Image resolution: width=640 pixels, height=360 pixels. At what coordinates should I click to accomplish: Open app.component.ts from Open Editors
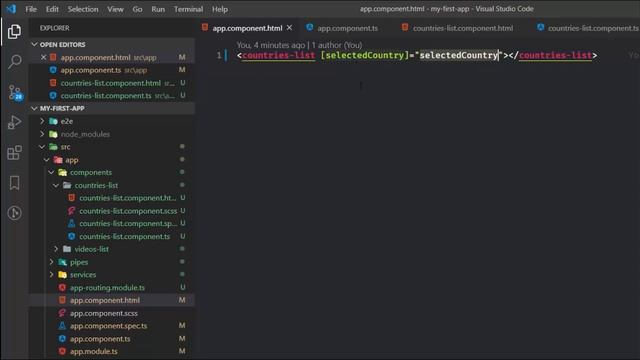pyautogui.click(x=112, y=70)
